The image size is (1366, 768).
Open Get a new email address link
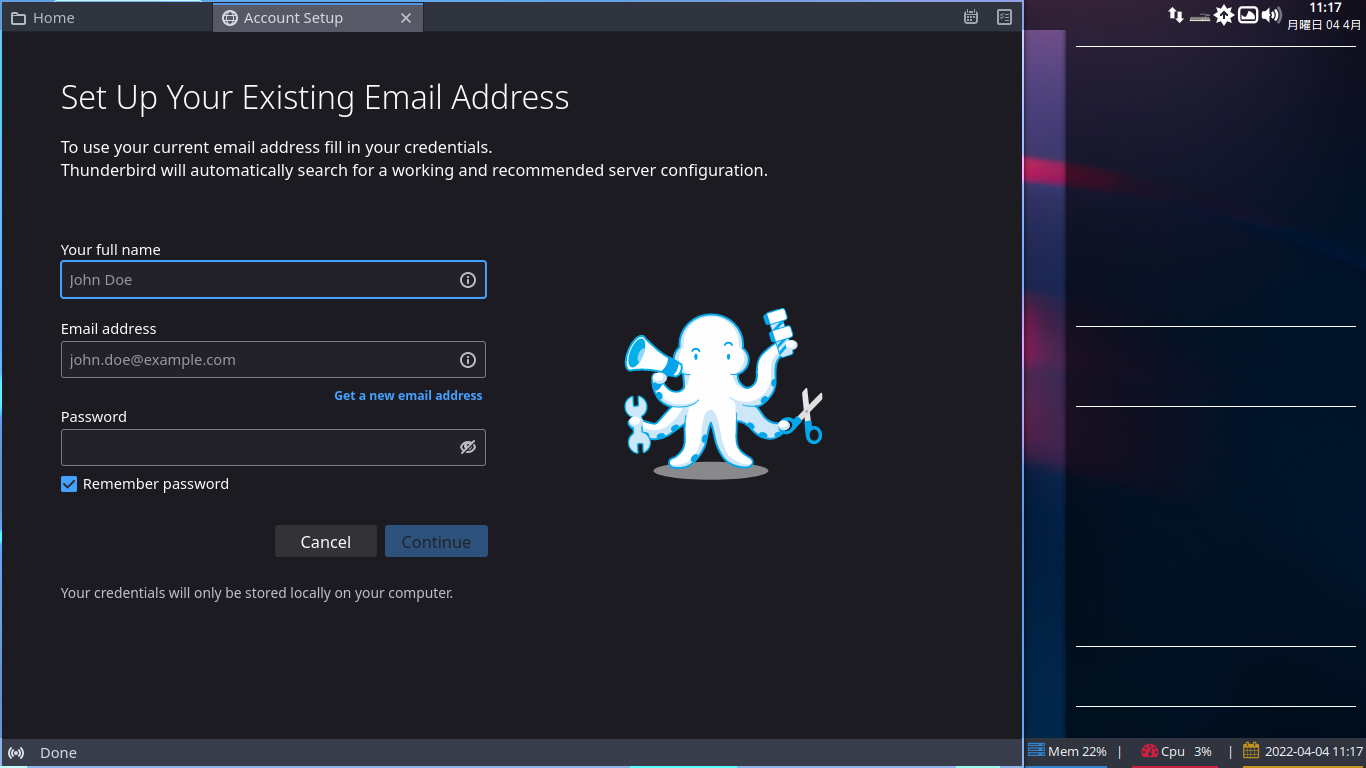408,396
